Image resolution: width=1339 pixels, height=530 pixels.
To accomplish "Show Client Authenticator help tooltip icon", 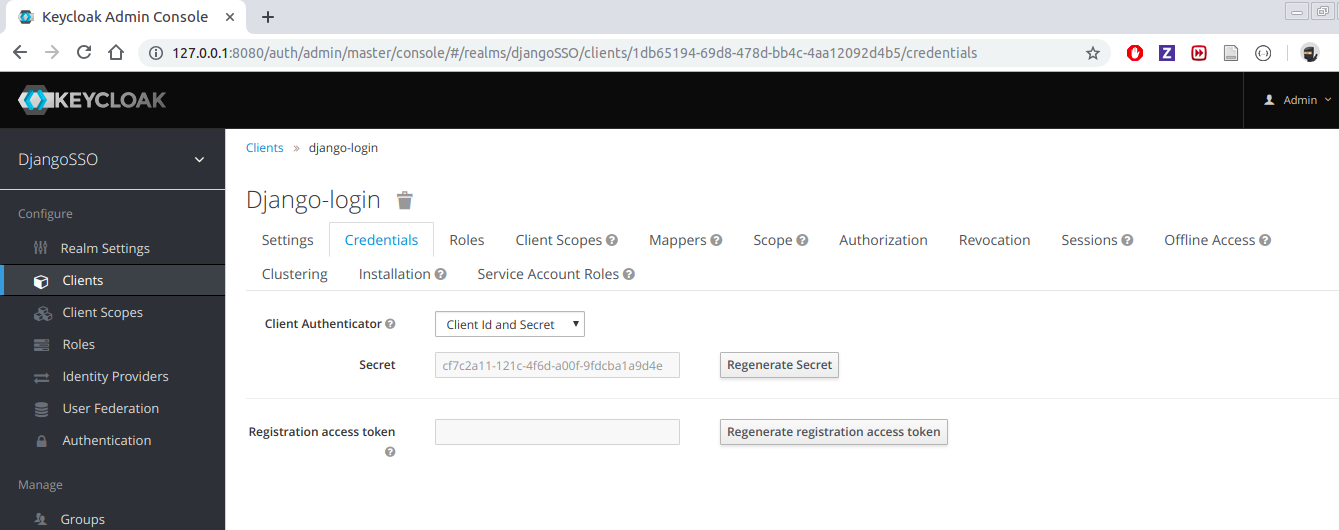I will click(390, 324).
